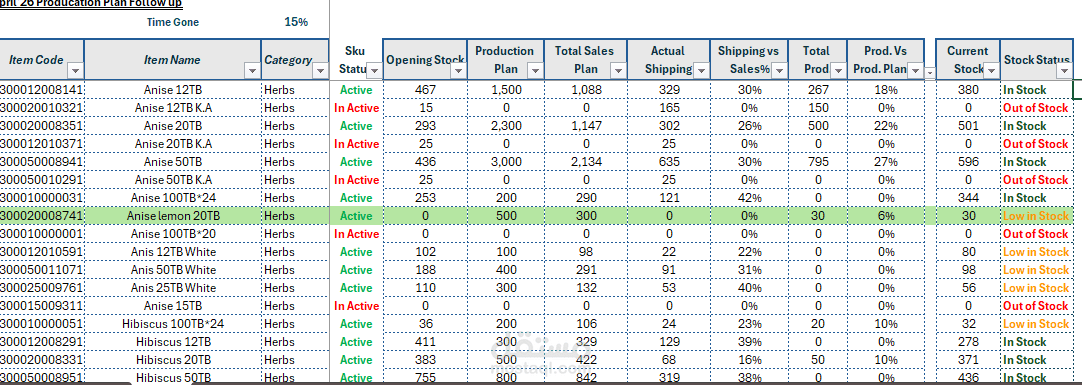Select Out of Stock status of Anise 15TB

click(1035, 306)
